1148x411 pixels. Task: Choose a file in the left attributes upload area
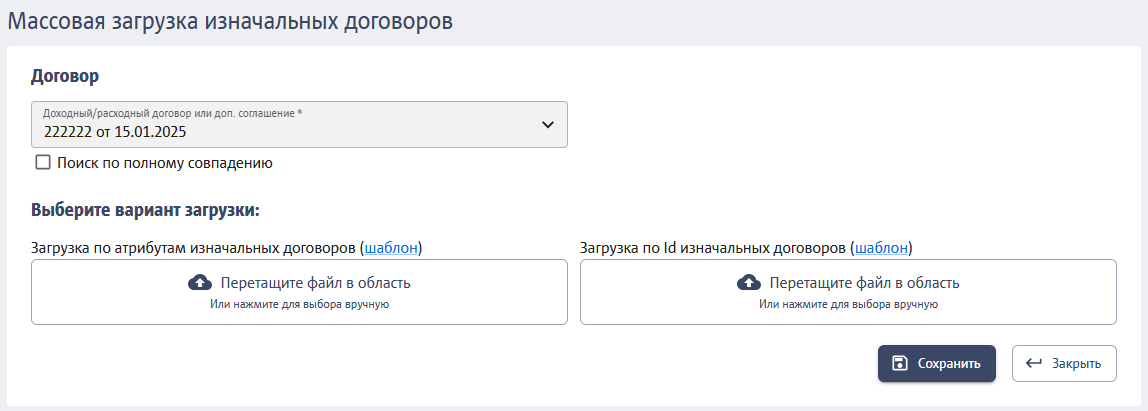[x=299, y=292]
